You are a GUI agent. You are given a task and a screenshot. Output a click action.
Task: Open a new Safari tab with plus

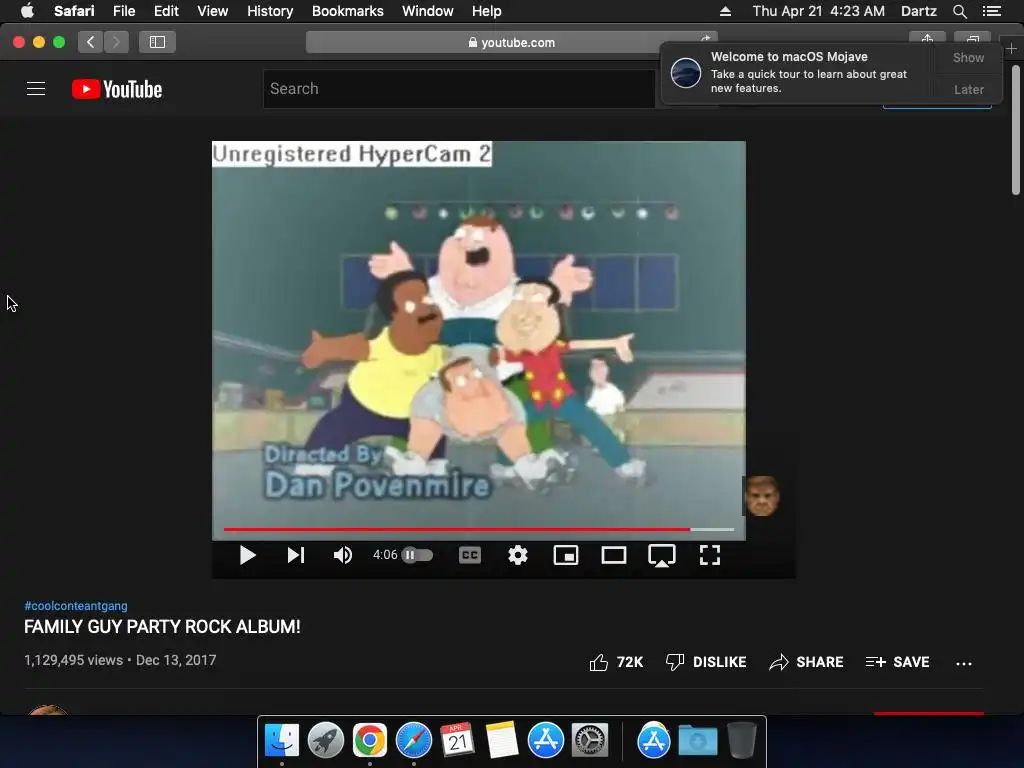[x=1011, y=49]
